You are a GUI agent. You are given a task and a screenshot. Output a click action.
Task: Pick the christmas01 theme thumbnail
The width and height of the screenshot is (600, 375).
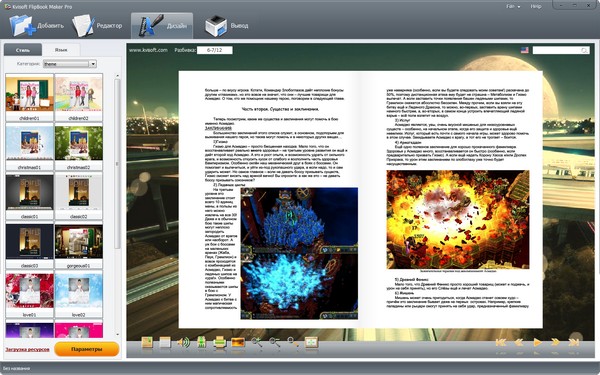[x=29, y=147]
